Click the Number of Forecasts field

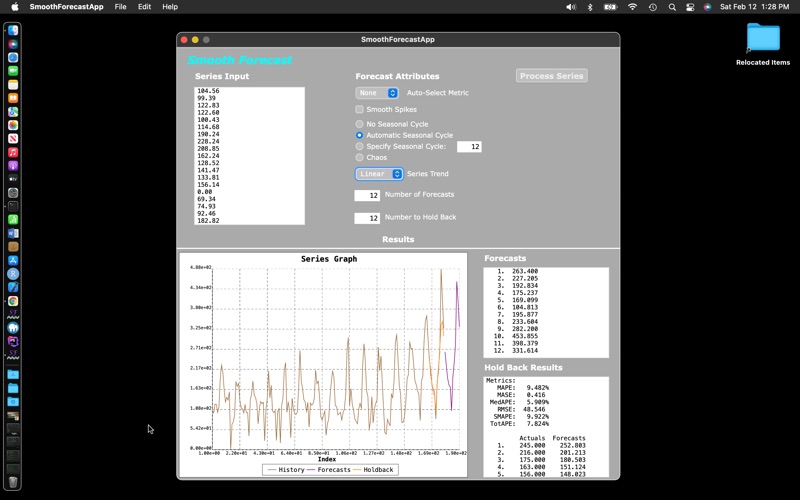pos(367,195)
